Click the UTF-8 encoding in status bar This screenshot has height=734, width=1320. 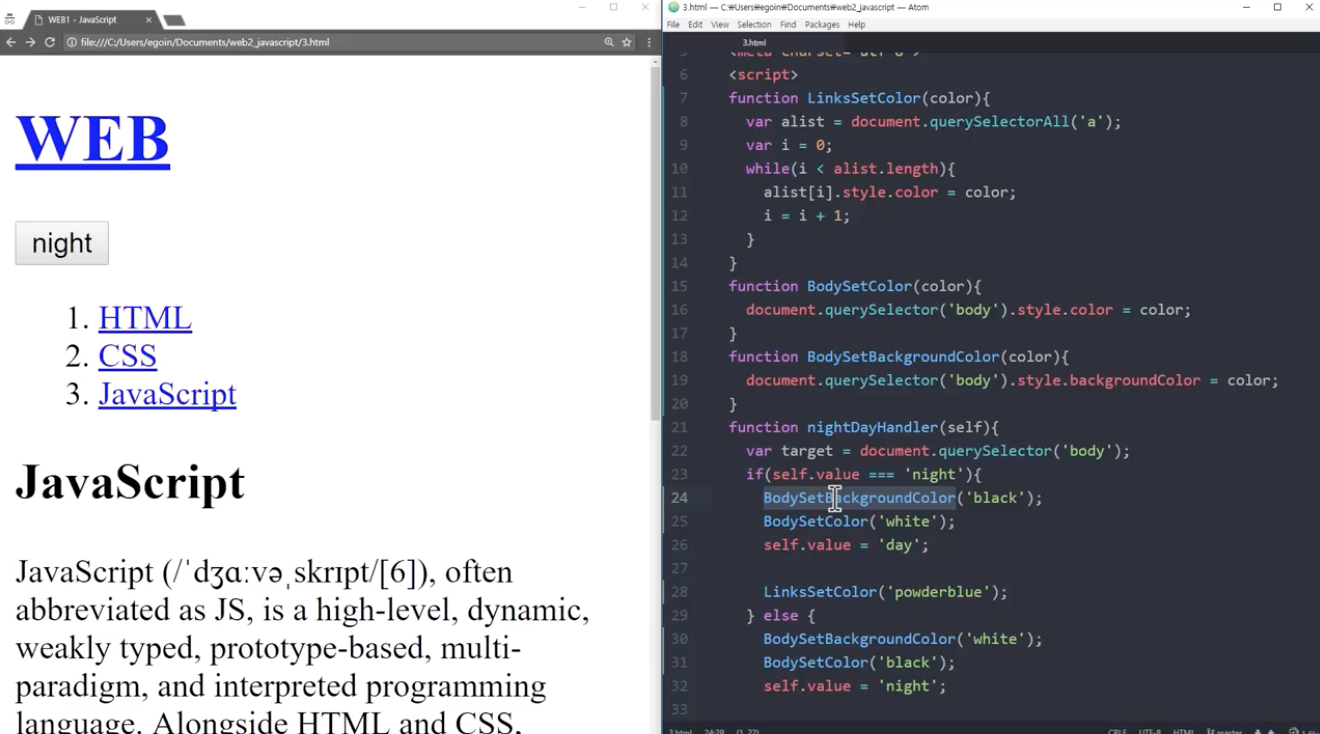click(x=1149, y=731)
